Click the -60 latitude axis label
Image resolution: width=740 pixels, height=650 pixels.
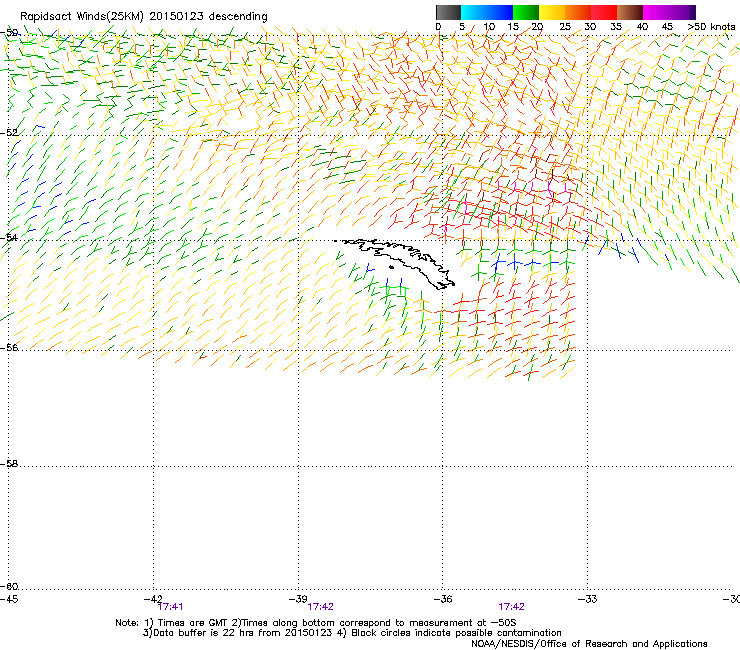9,586
